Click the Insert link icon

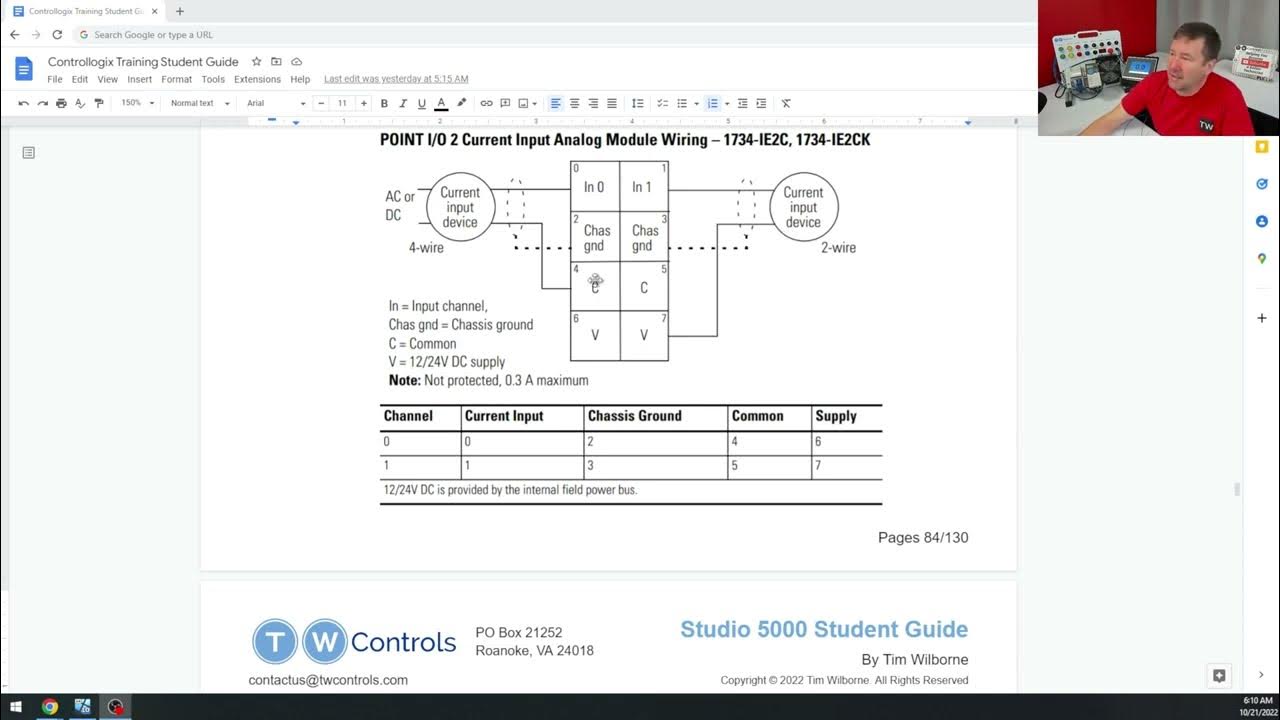tap(486, 103)
